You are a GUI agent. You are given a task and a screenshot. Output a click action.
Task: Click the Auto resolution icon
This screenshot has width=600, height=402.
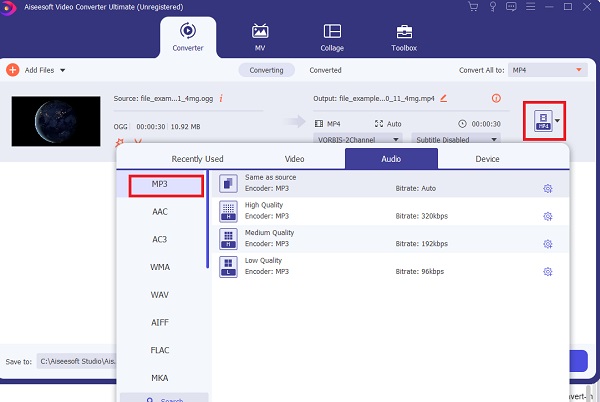click(x=379, y=124)
